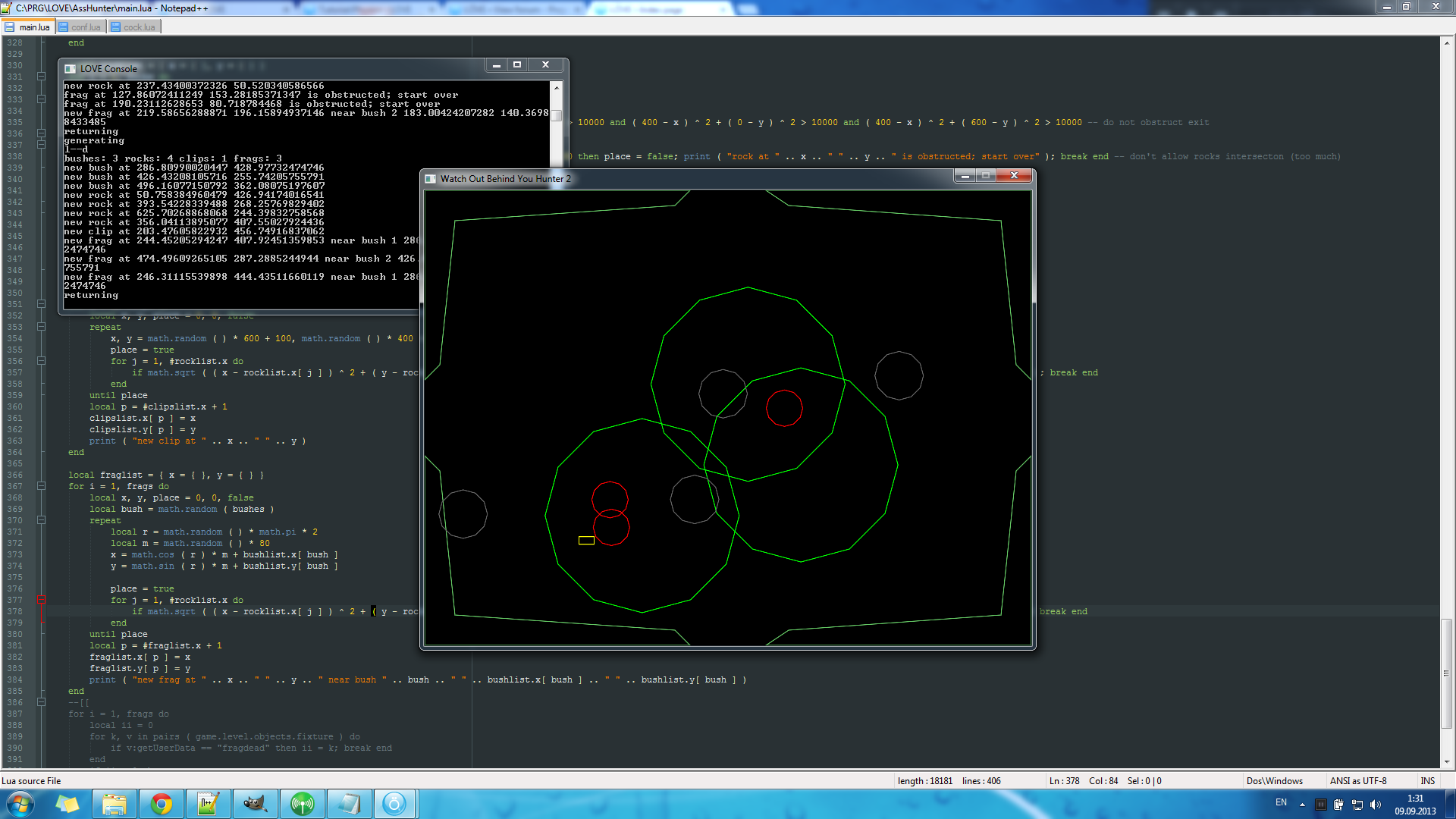Place cursor on 'until place' at line 380

tap(118, 634)
